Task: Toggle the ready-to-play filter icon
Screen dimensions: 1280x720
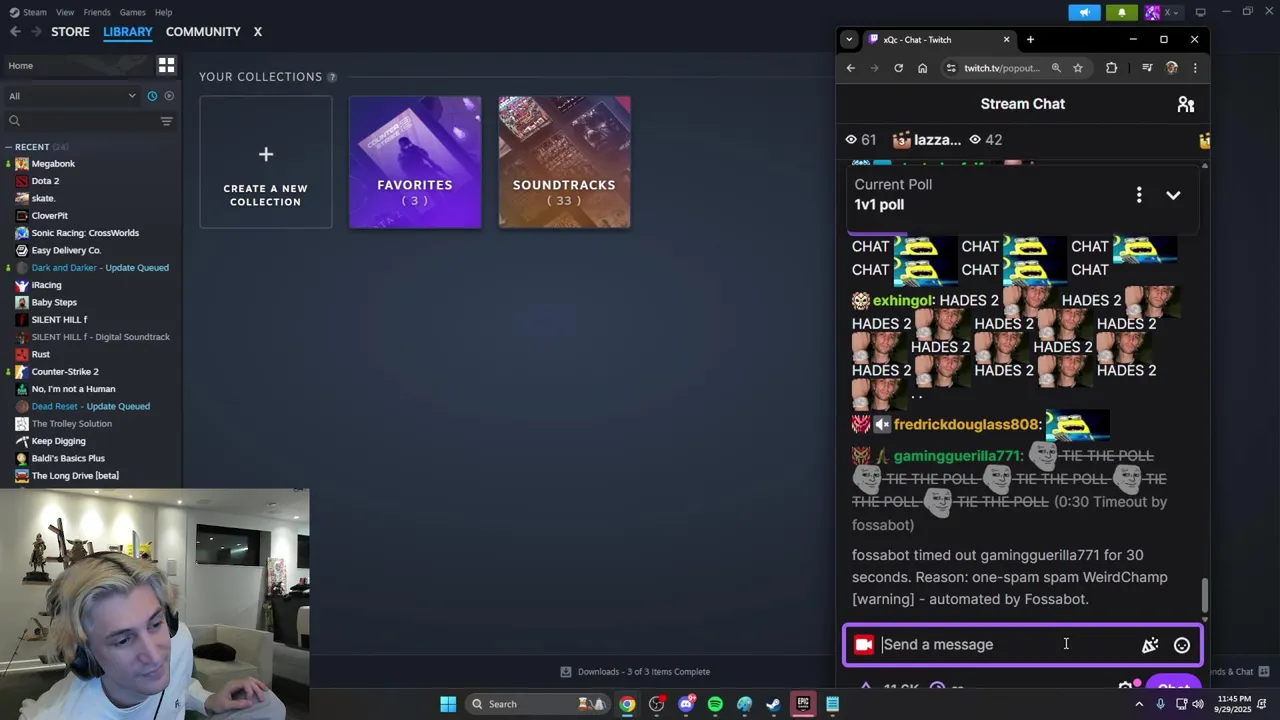Action: point(169,96)
